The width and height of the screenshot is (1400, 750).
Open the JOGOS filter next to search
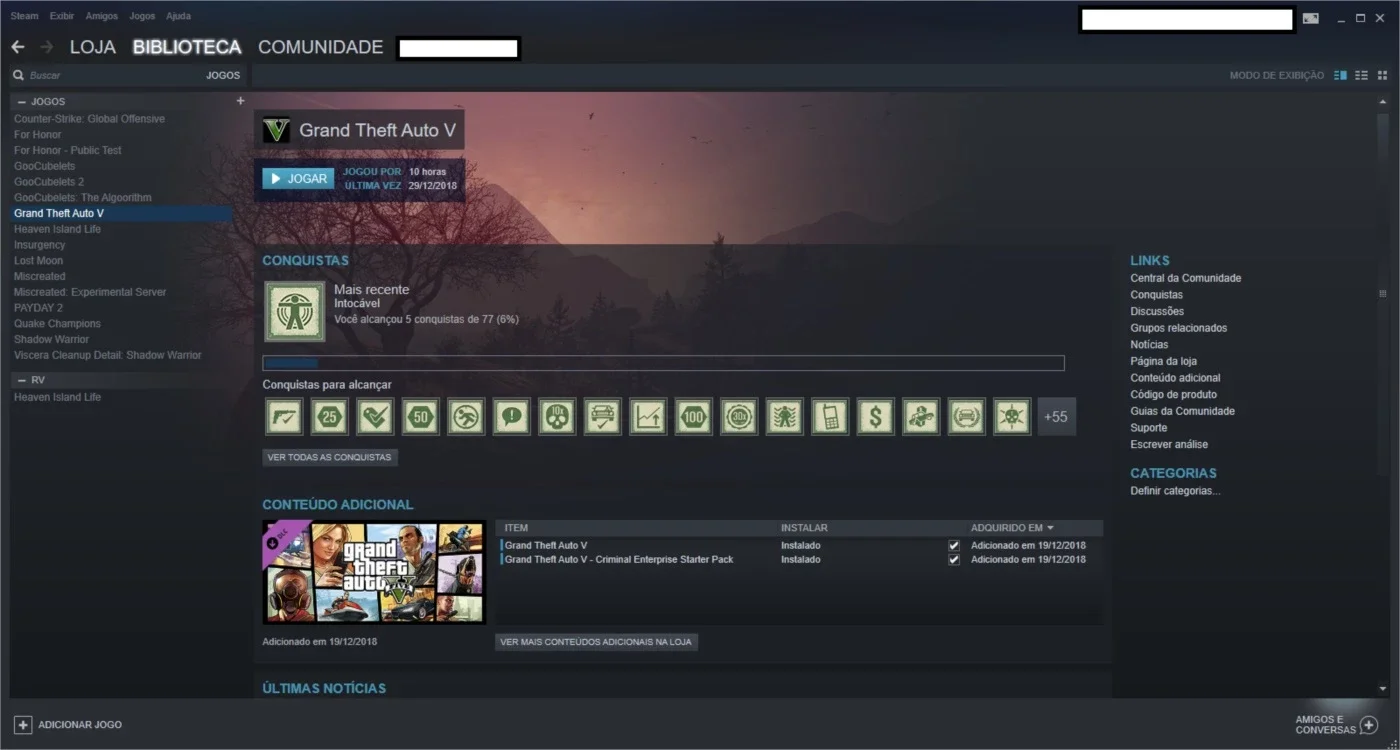[223, 75]
